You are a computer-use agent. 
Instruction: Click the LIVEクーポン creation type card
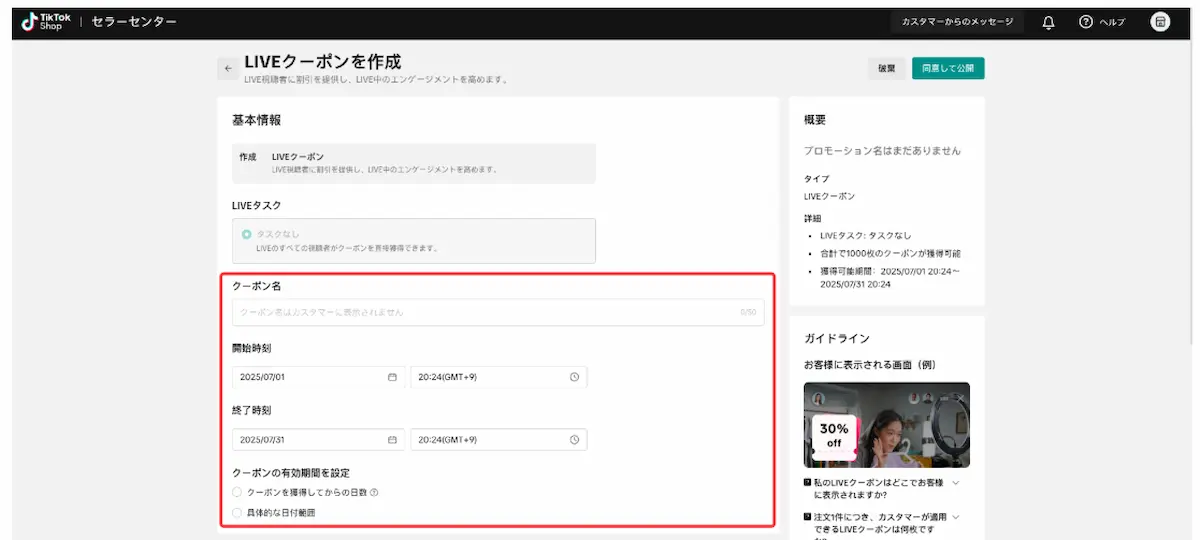[x=414, y=163]
